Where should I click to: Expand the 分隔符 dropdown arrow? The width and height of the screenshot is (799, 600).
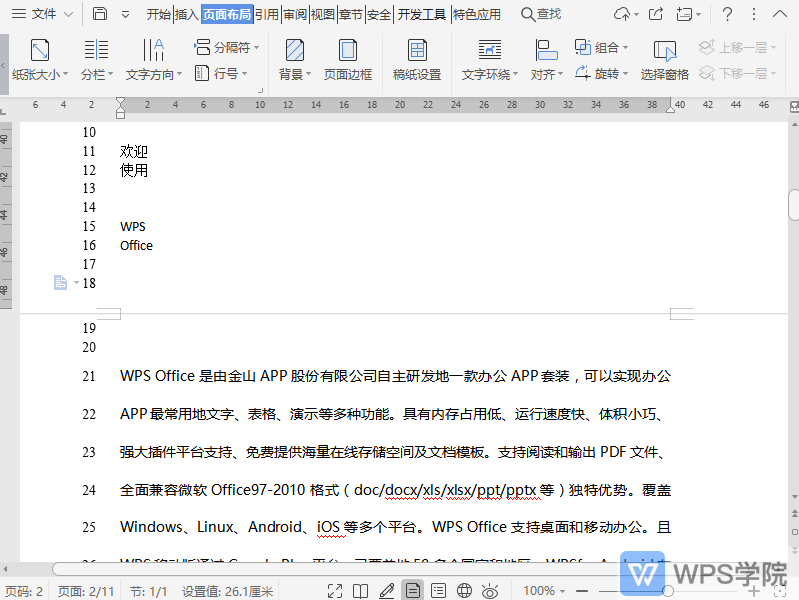[x=256, y=47]
